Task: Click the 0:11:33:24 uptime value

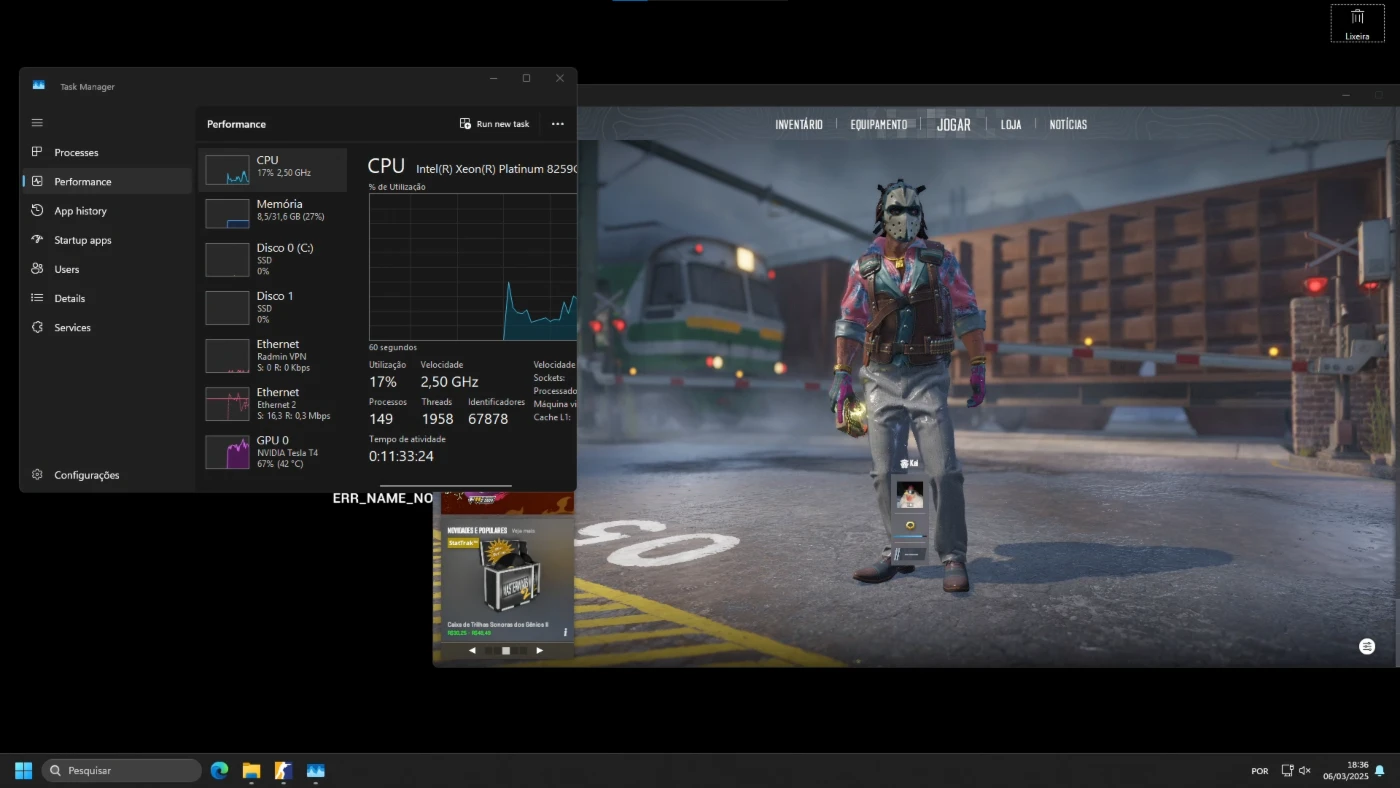Action: (401, 456)
